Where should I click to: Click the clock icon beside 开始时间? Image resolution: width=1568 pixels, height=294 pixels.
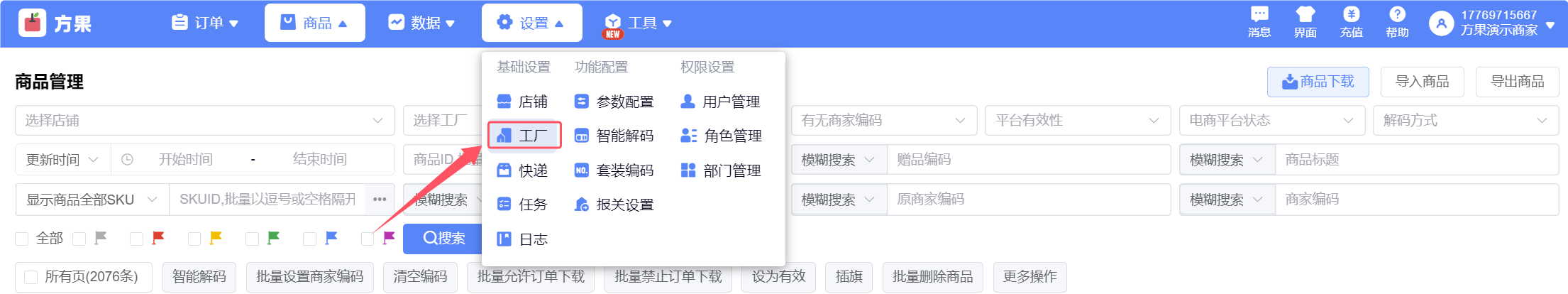click(x=128, y=160)
